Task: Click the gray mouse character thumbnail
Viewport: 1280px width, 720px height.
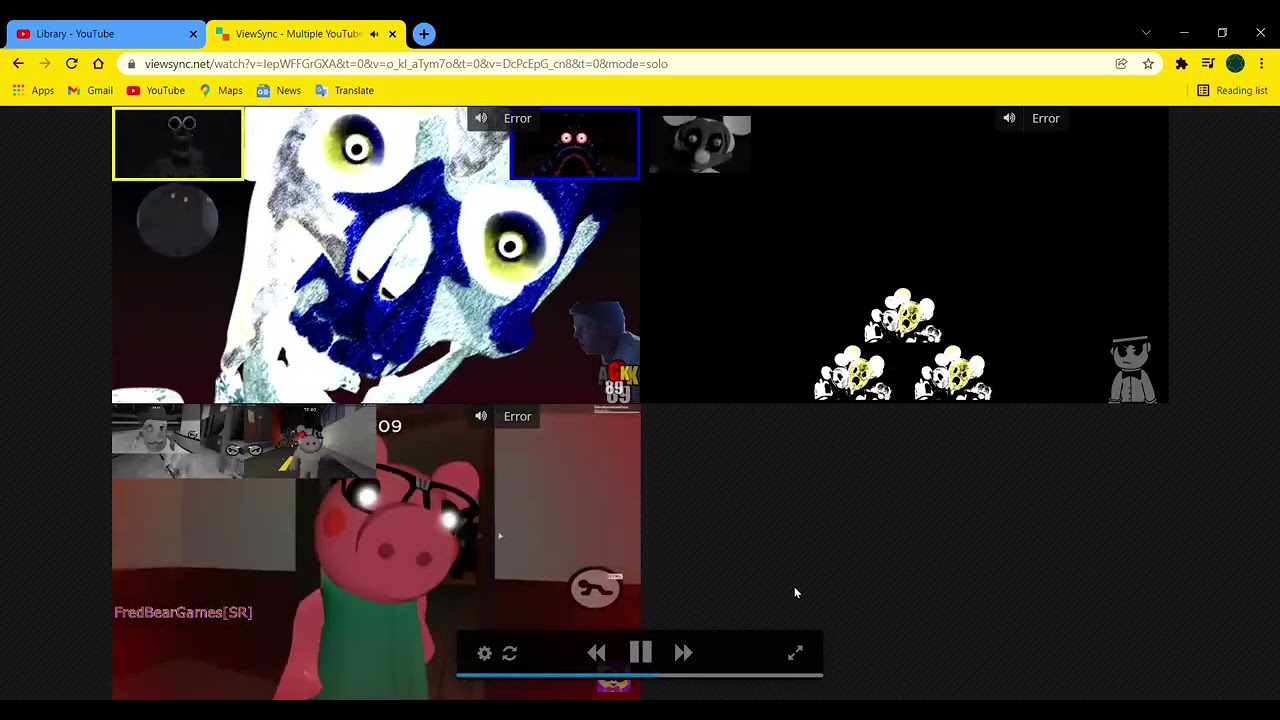Action: 700,144
